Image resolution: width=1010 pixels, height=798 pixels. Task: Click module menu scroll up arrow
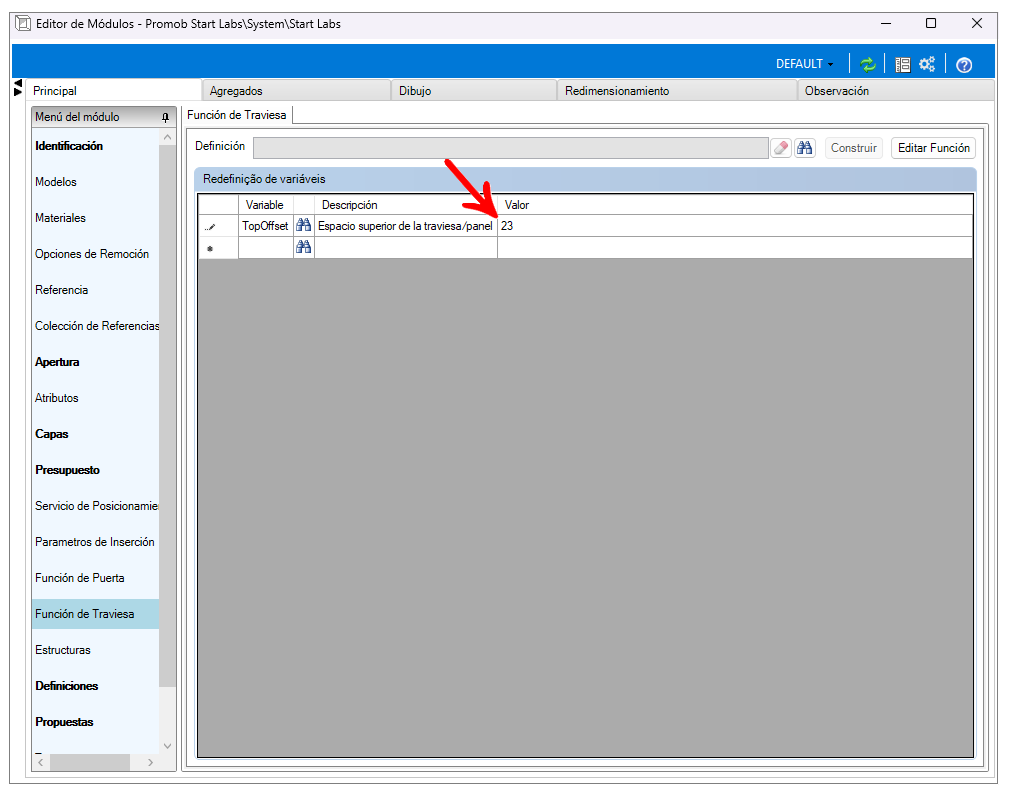pyautogui.click(x=167, y=137)
